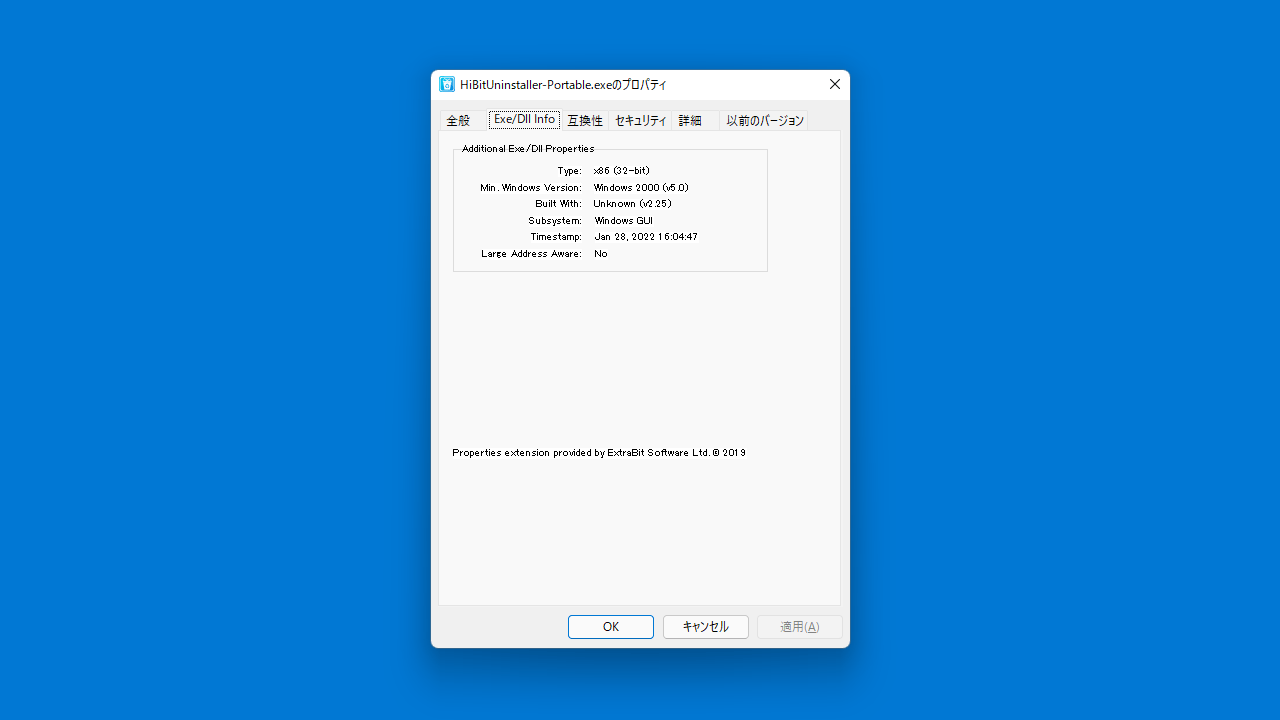1280x720 pixels.
Task: Click the value Windows 2000 (v5.0)
Action: [x=641, y=188]
